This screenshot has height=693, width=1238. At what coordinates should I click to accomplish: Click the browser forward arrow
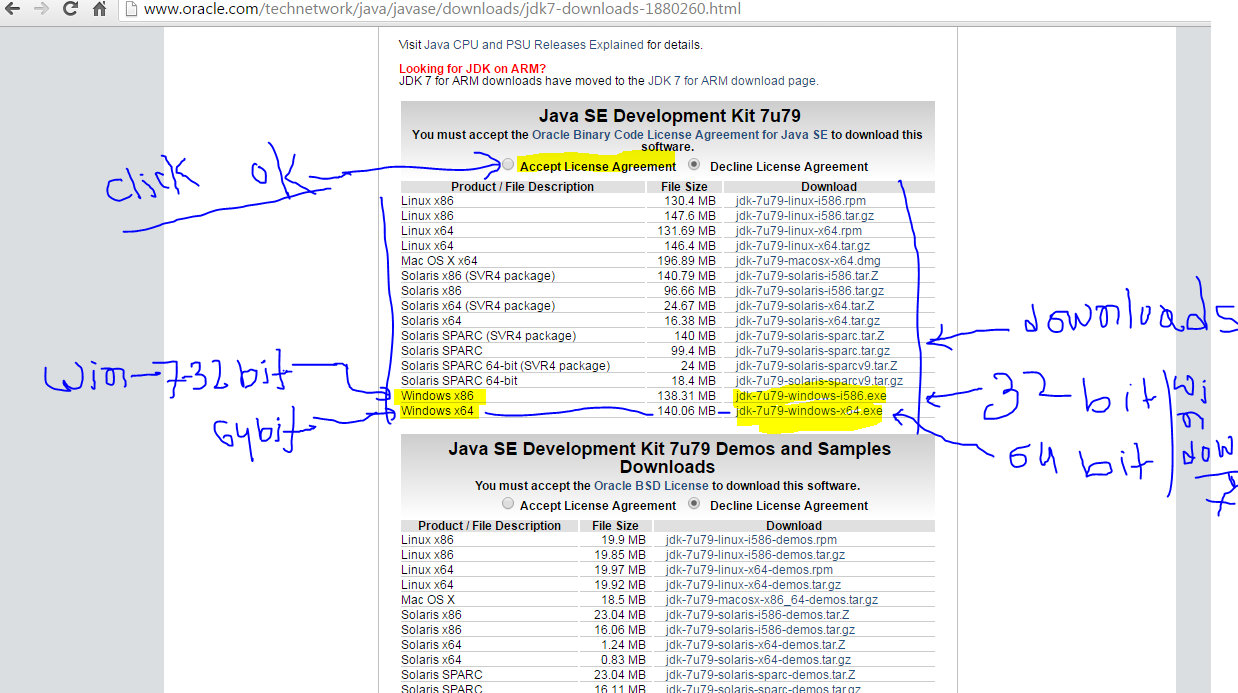pyautogui.click(x=42, y=9)
